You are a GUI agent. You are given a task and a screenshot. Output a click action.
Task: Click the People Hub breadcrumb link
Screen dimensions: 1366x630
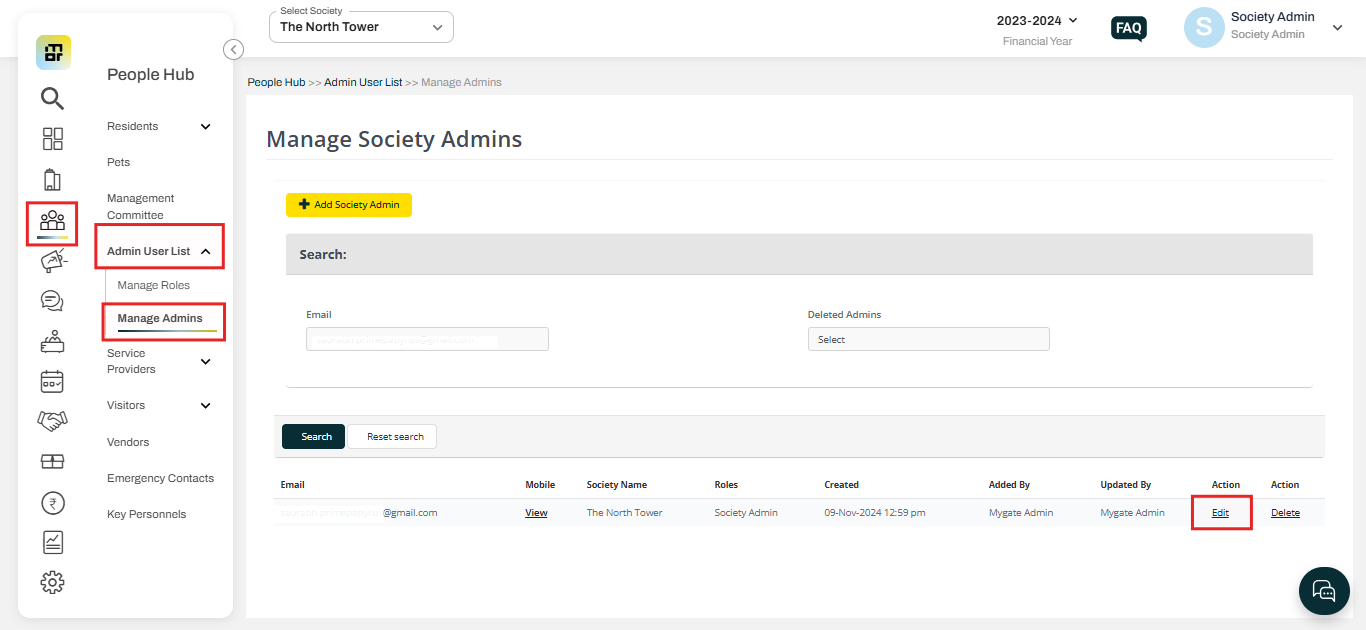pyautogui.click(x=276, y=82)
